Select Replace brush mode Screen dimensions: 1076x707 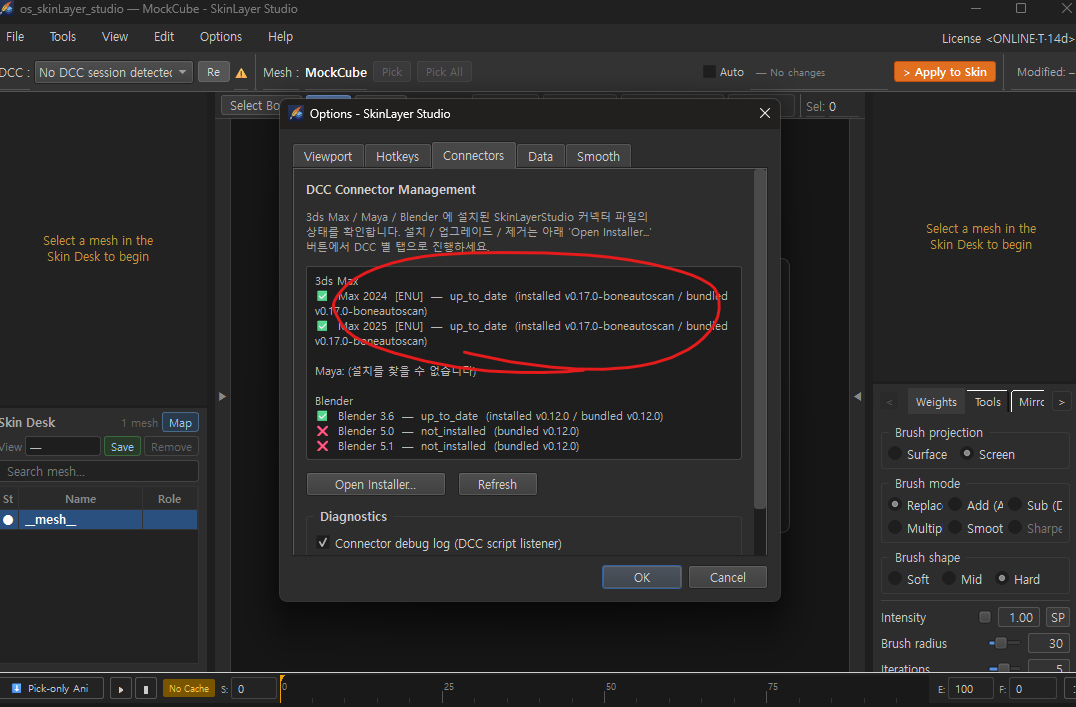(x=895, y=505)
